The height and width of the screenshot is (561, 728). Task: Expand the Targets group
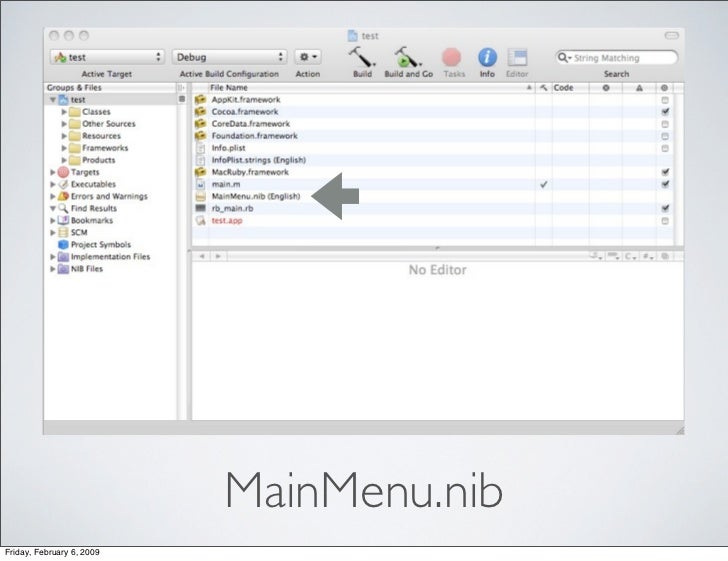click(x=53, y=172)
